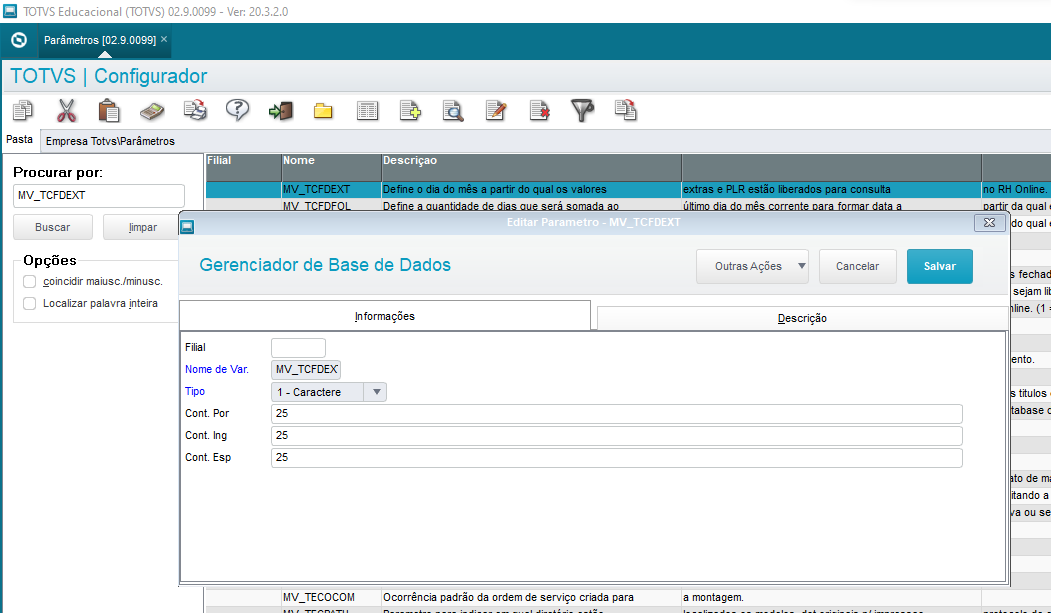Image resolution: width=1051 pixels, height=613 pixels.
Task: Click the Cancelar button
Action: tap(857, 266)
